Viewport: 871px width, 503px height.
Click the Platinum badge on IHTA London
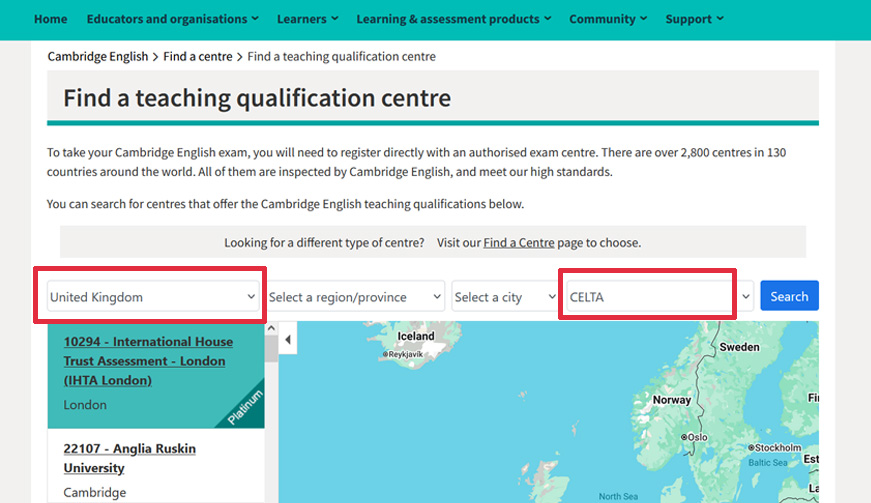click(x=244, y=408)
